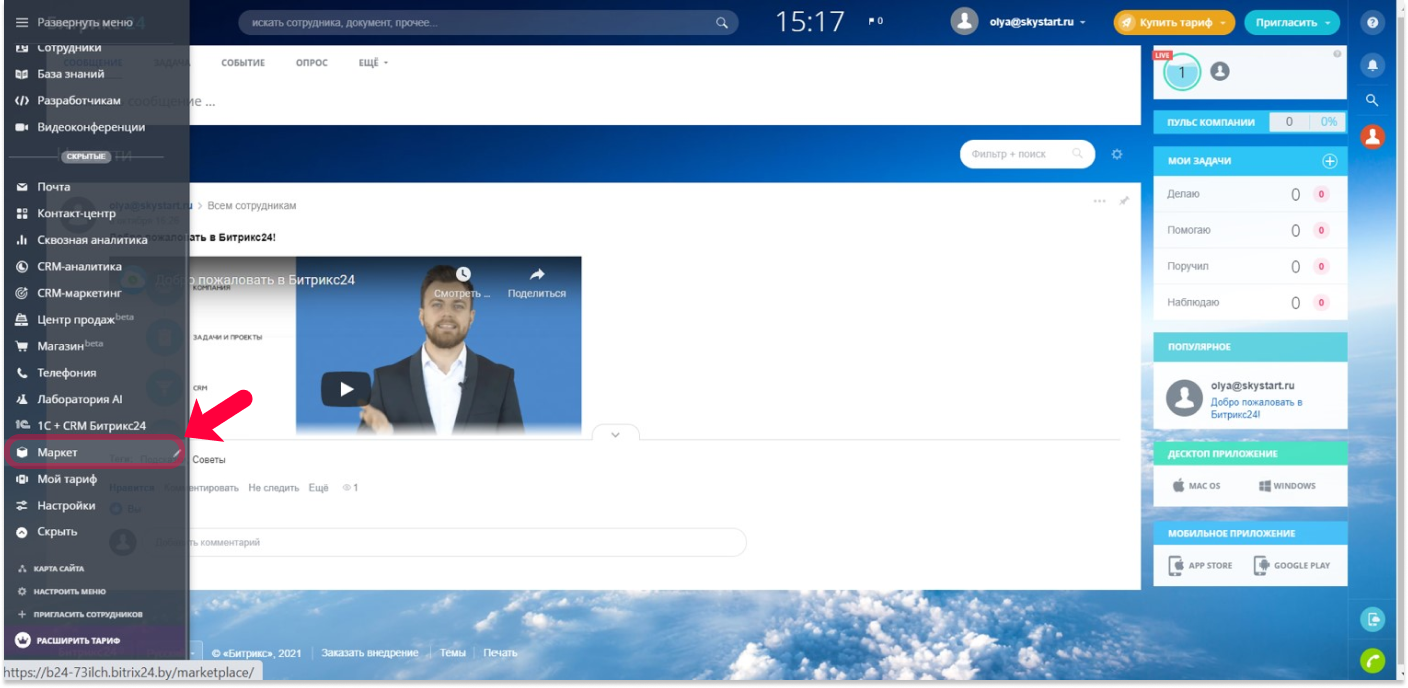Click the Контакт-центр sidebar icon
The image size is (1408, 688).
pos(22,213)
